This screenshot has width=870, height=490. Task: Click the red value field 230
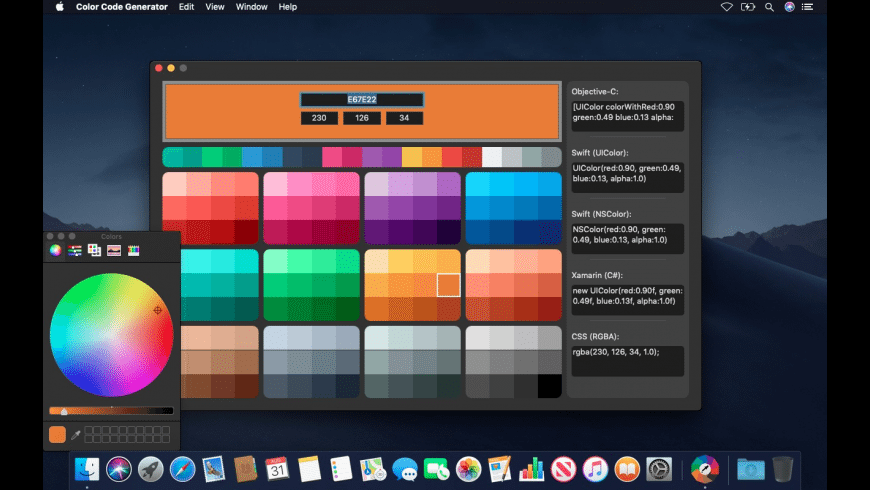(319, 118)
